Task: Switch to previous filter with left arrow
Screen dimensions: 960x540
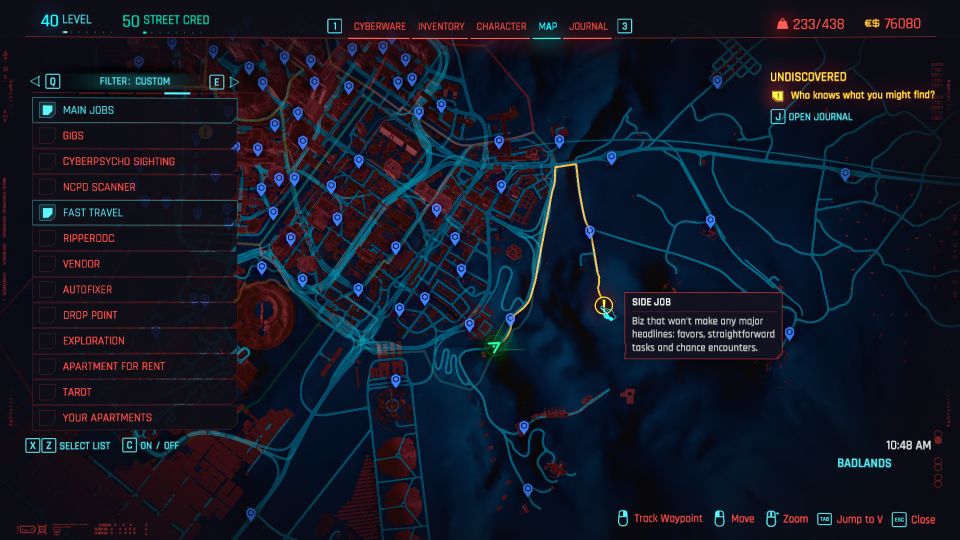Action: (x=35, y=81)
